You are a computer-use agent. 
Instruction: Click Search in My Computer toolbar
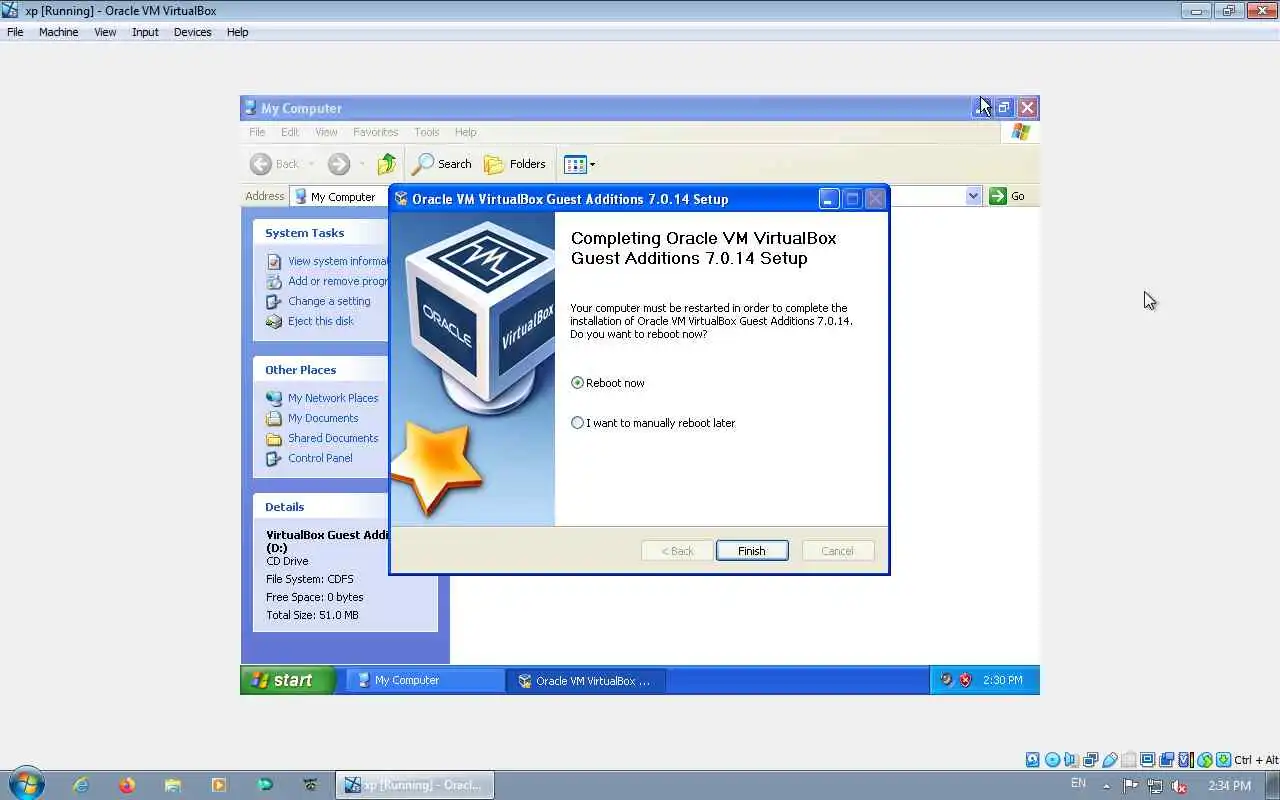[442, 164]
